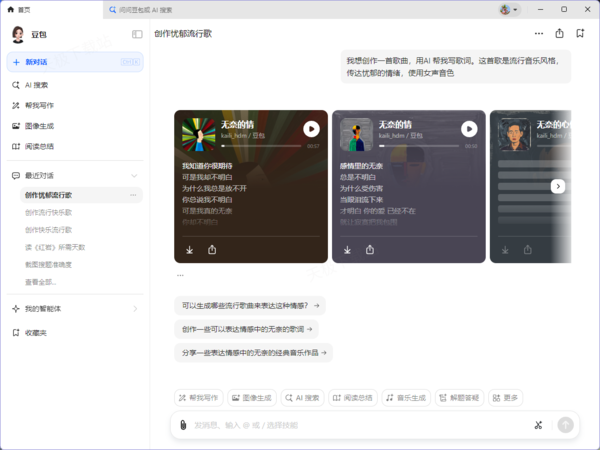The height and width of the screenshot is (450, 600).
Task: Open the user avatar dropdown in title bar
Action: coord(509,9)
